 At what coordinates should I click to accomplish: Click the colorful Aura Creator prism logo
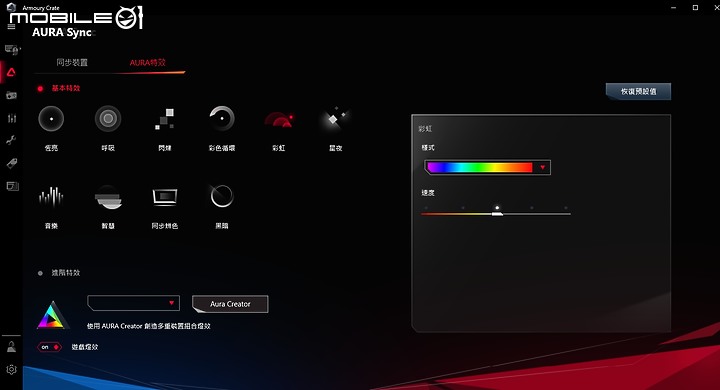click(x=53, y=315)
